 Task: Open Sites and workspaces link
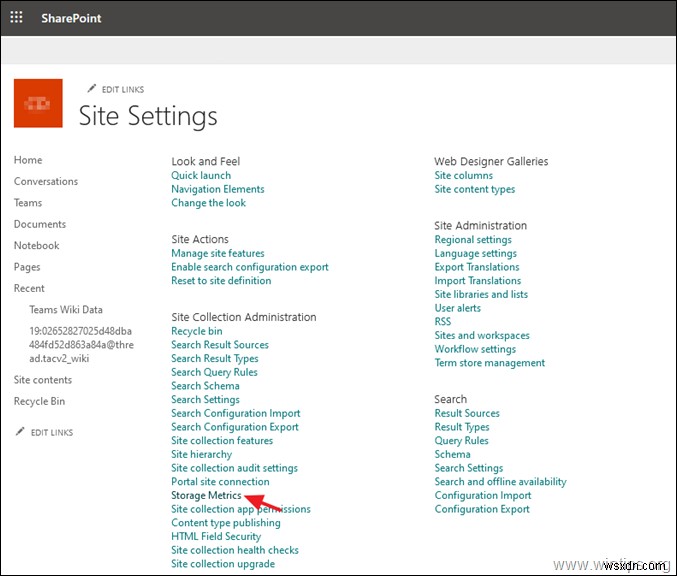tap(482, 335)
